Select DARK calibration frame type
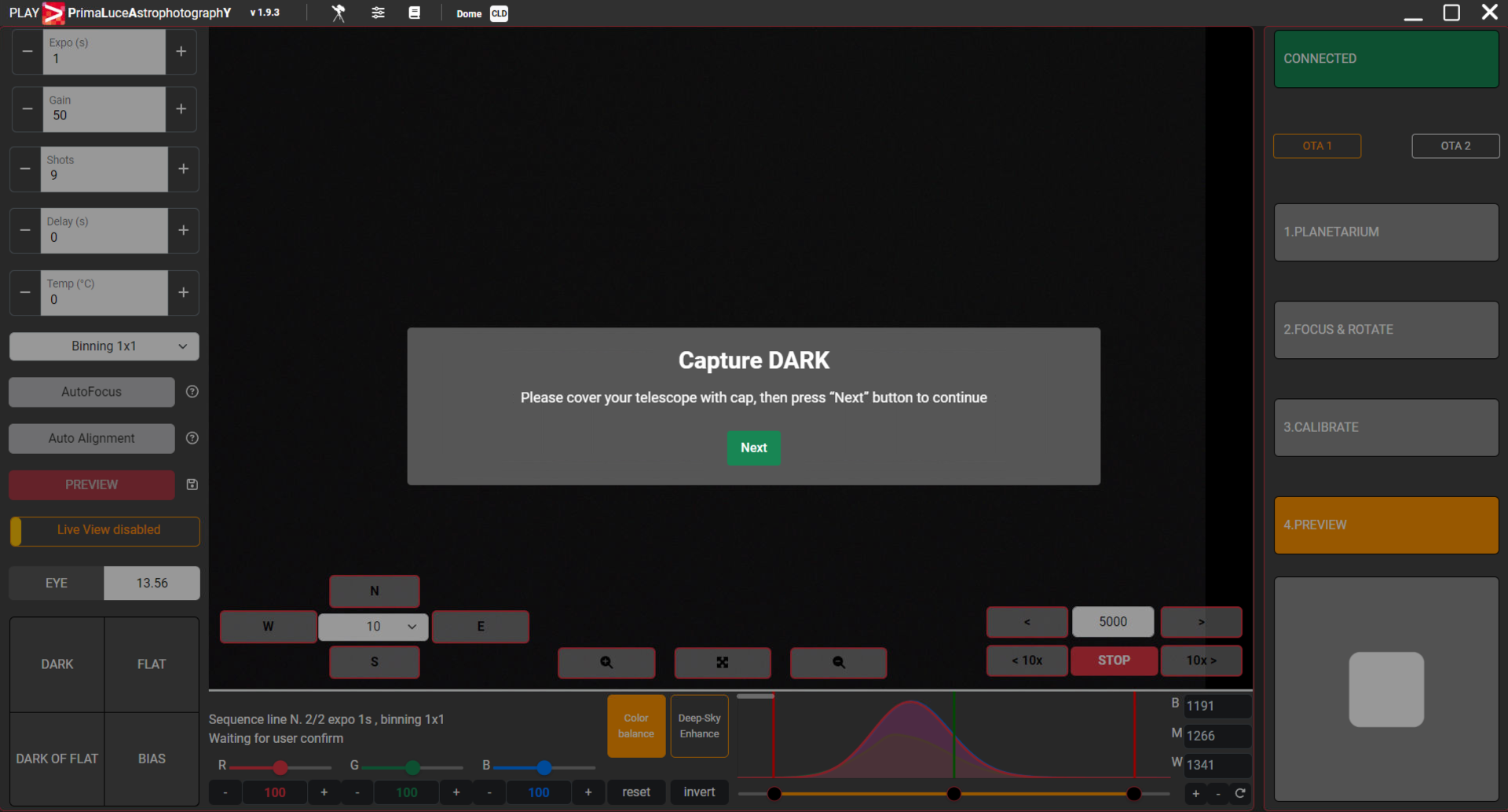Screen dimensions: 1508x812 (x=57, y=664)
